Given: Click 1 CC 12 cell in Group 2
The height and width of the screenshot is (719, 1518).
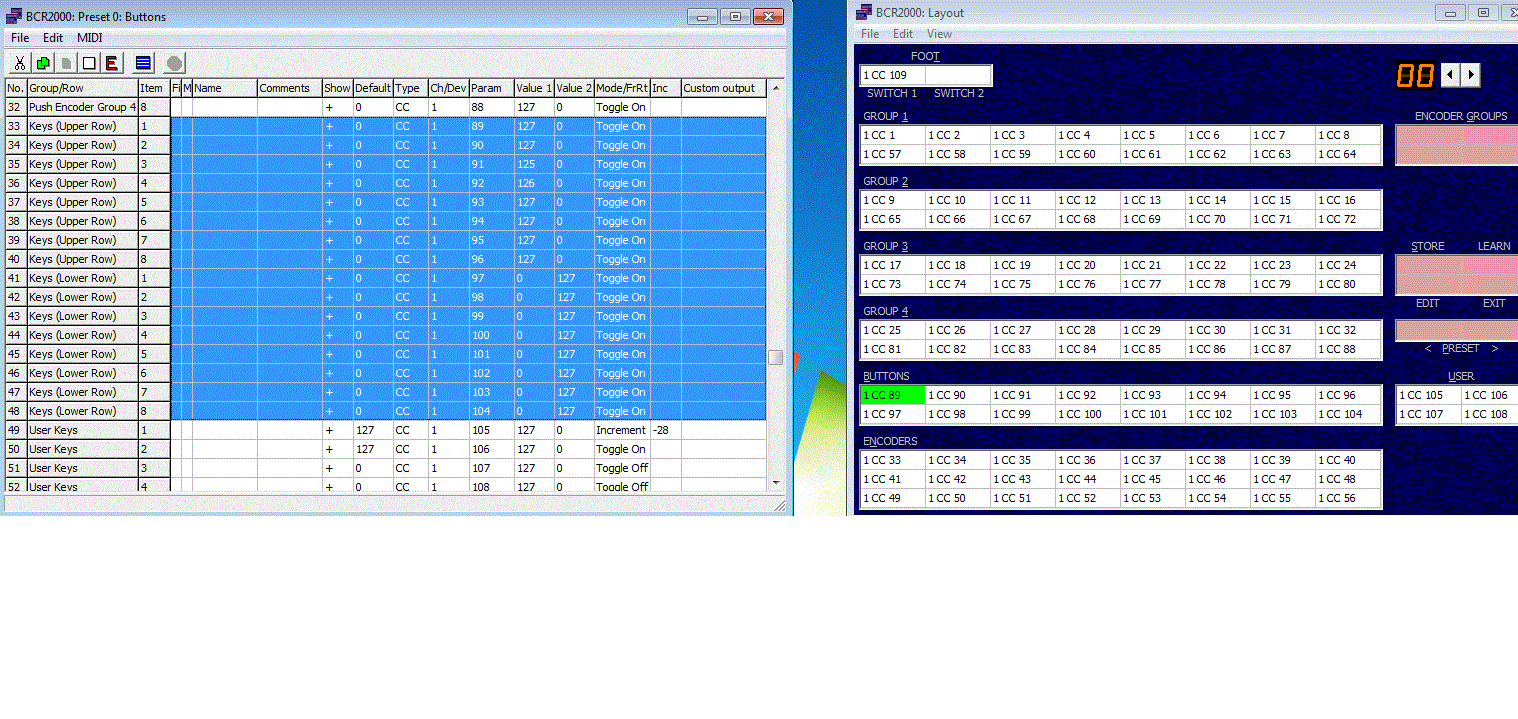Looking at the screenshot, I should [1088, 200].
